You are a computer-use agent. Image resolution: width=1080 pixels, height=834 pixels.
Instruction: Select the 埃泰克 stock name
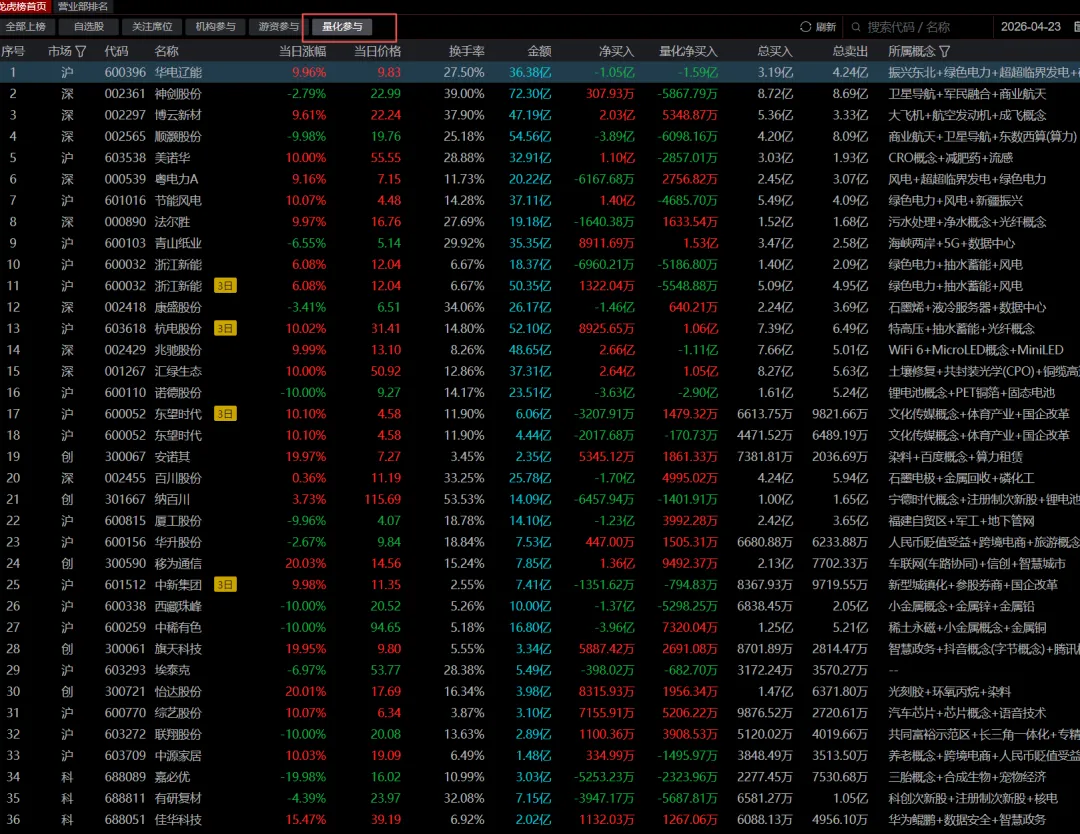click(x=172, y=670)
